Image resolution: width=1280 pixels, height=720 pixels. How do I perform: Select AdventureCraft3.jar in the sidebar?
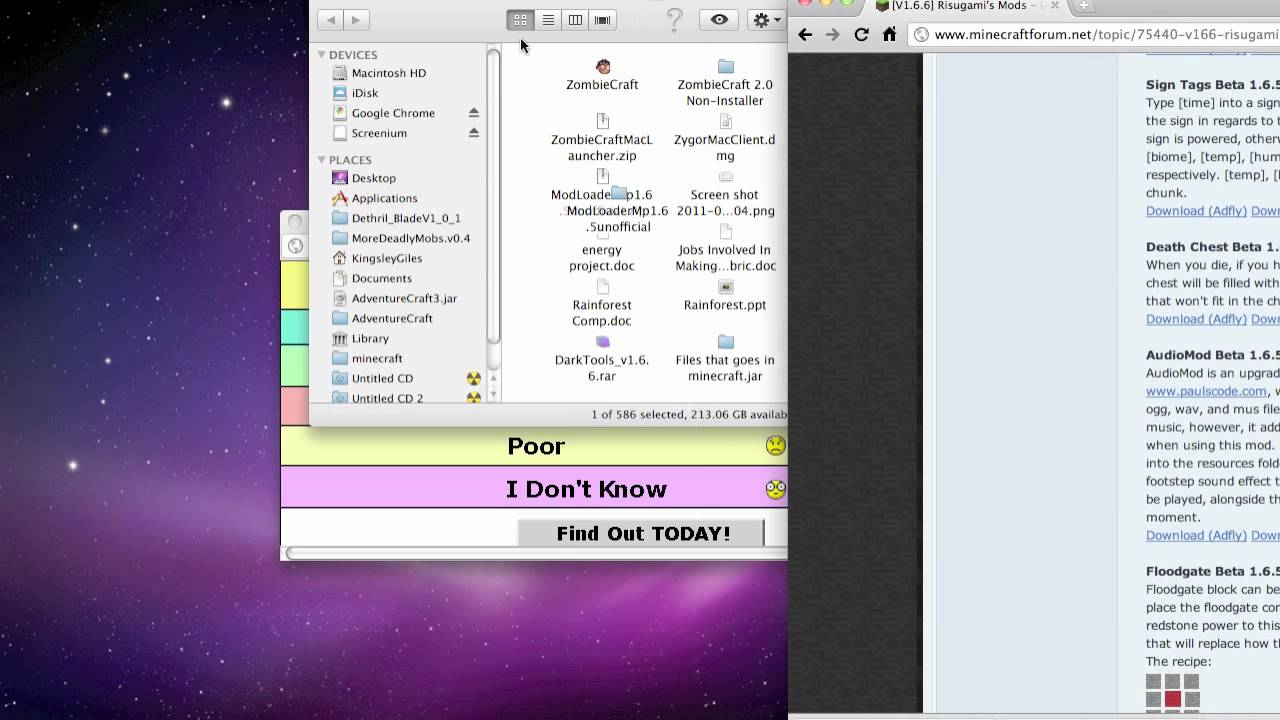(404, 298)
